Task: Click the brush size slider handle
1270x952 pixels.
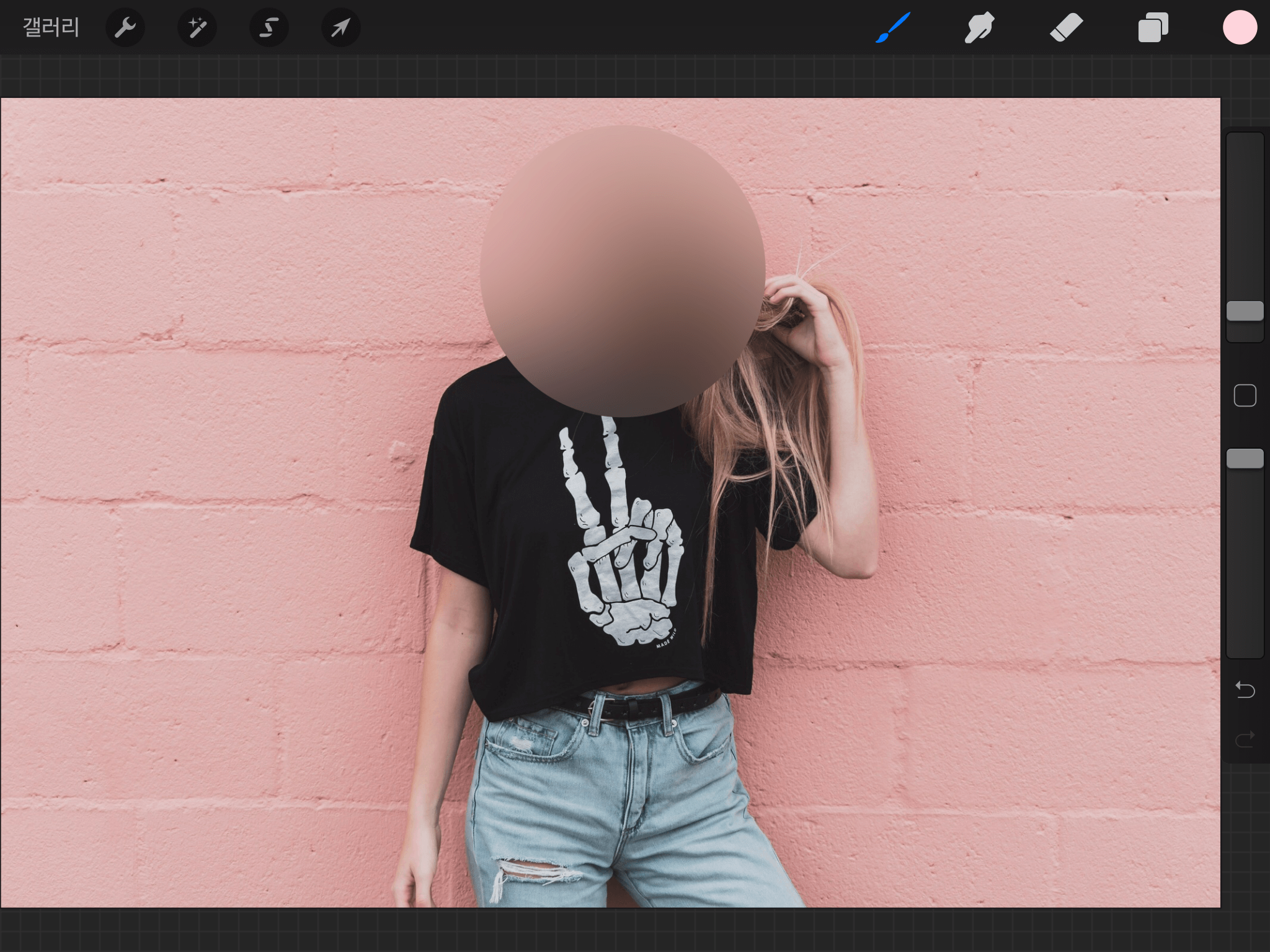Action: coord(1245,311)
